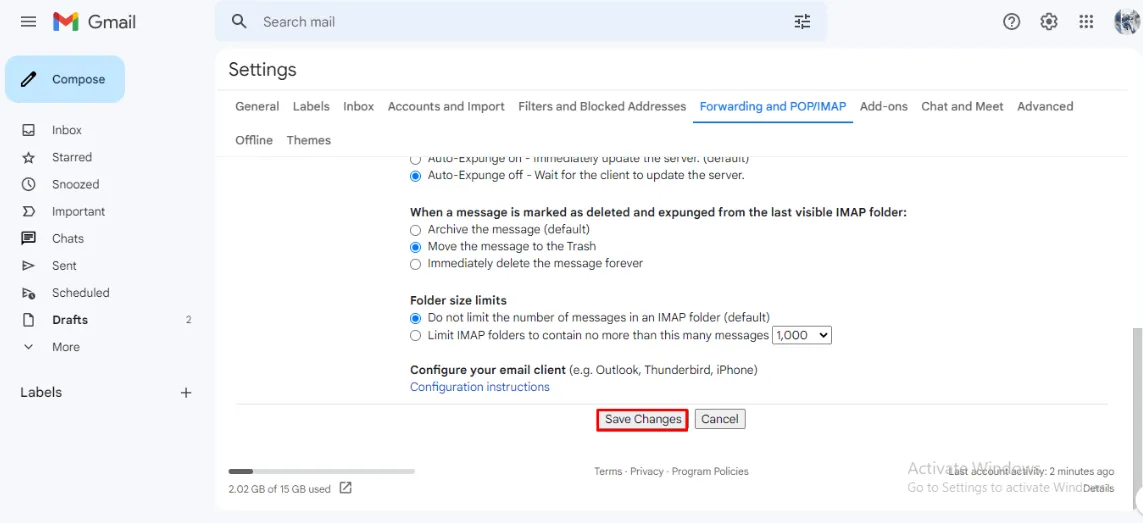
Task: Click the Compose button
Action: pos(65,80)
